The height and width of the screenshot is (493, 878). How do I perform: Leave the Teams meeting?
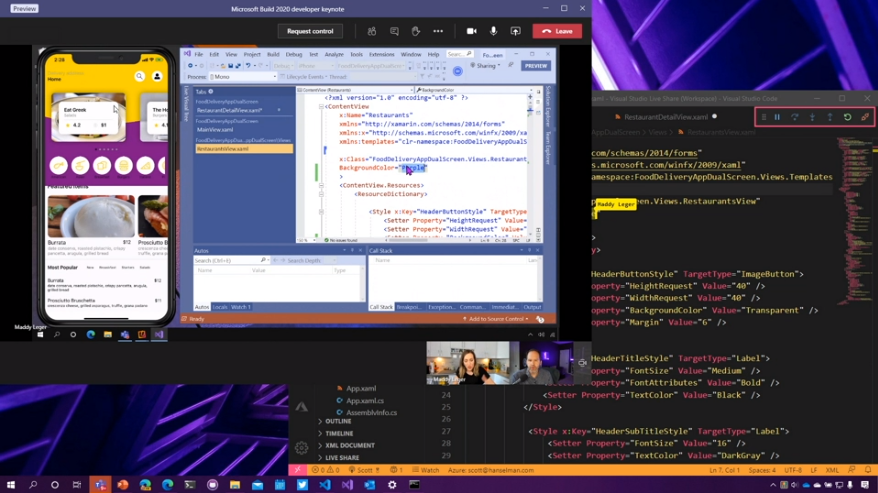tap(557, 31)
